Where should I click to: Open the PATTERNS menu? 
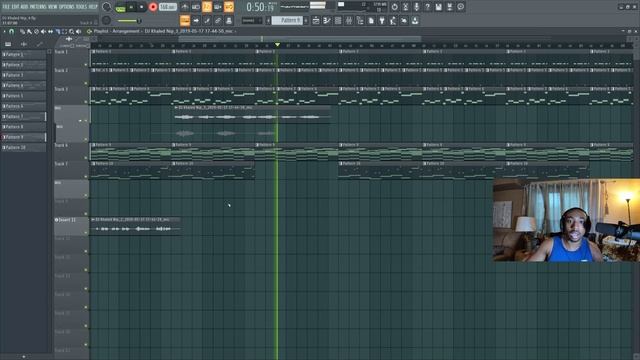[x=38, y=7]
